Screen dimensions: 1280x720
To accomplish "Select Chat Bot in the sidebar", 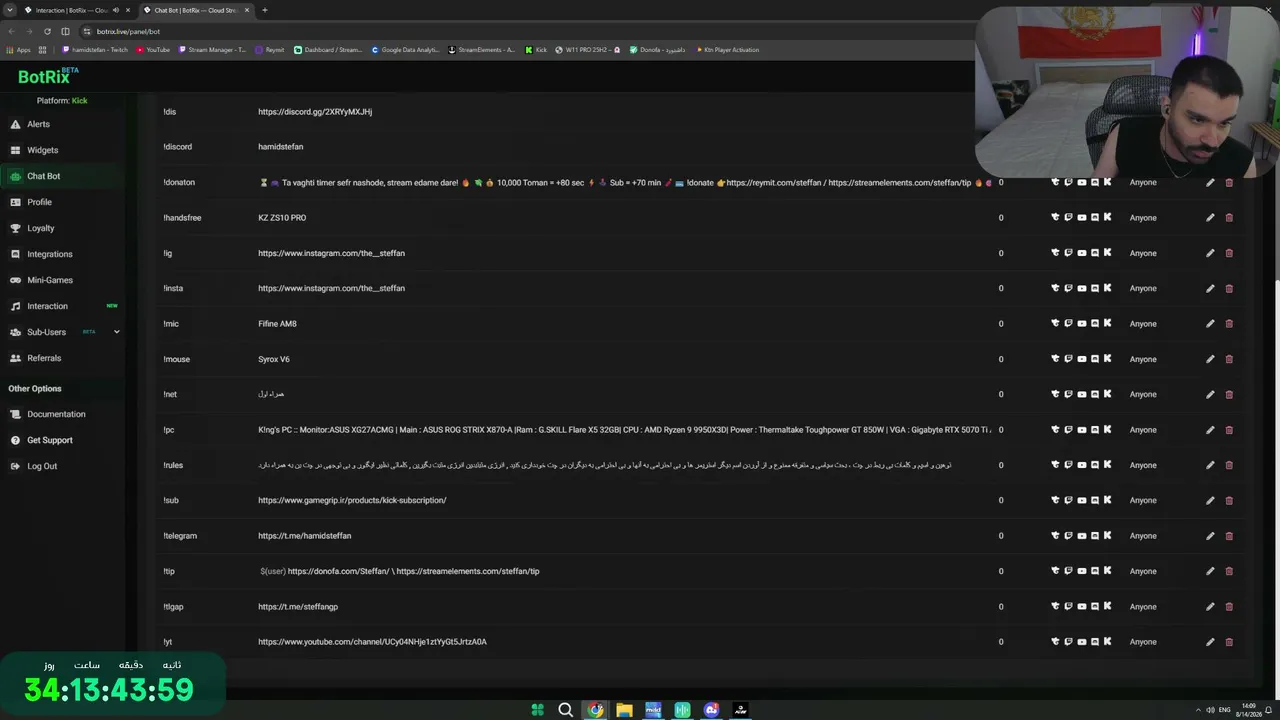I will pyautogui.click(x=43, y=176).
